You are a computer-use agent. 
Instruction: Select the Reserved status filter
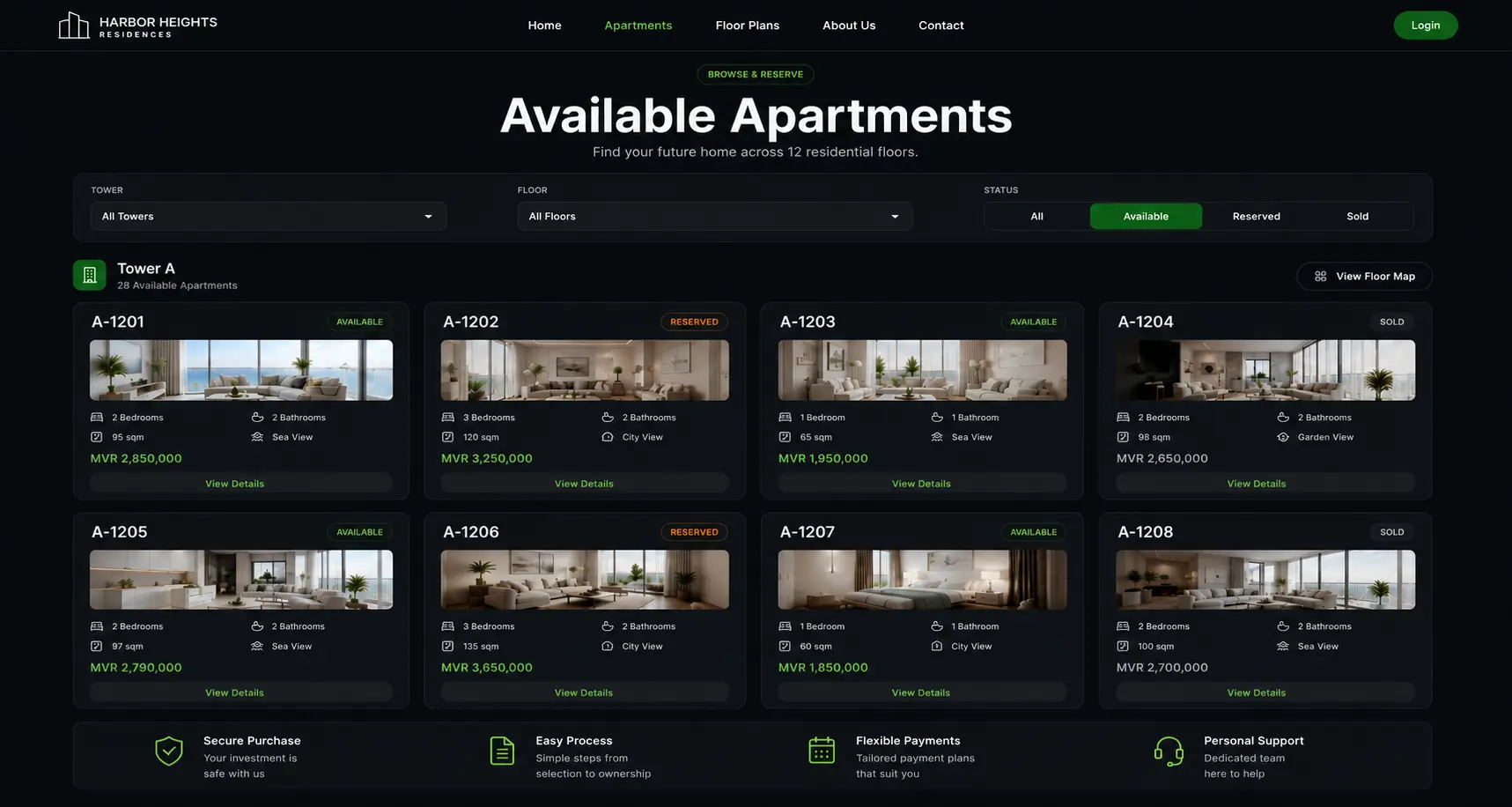(1257, 217)
